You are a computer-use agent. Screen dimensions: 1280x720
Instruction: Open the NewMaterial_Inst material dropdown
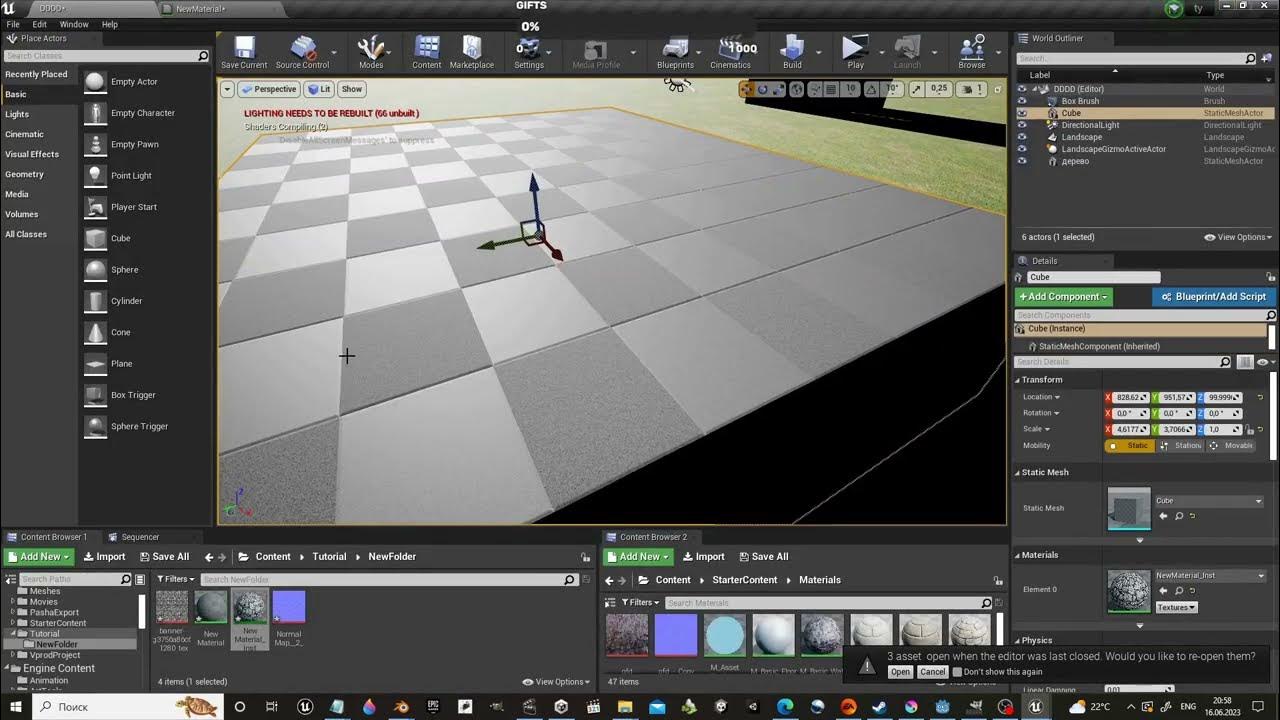[x=1210, y=576]
